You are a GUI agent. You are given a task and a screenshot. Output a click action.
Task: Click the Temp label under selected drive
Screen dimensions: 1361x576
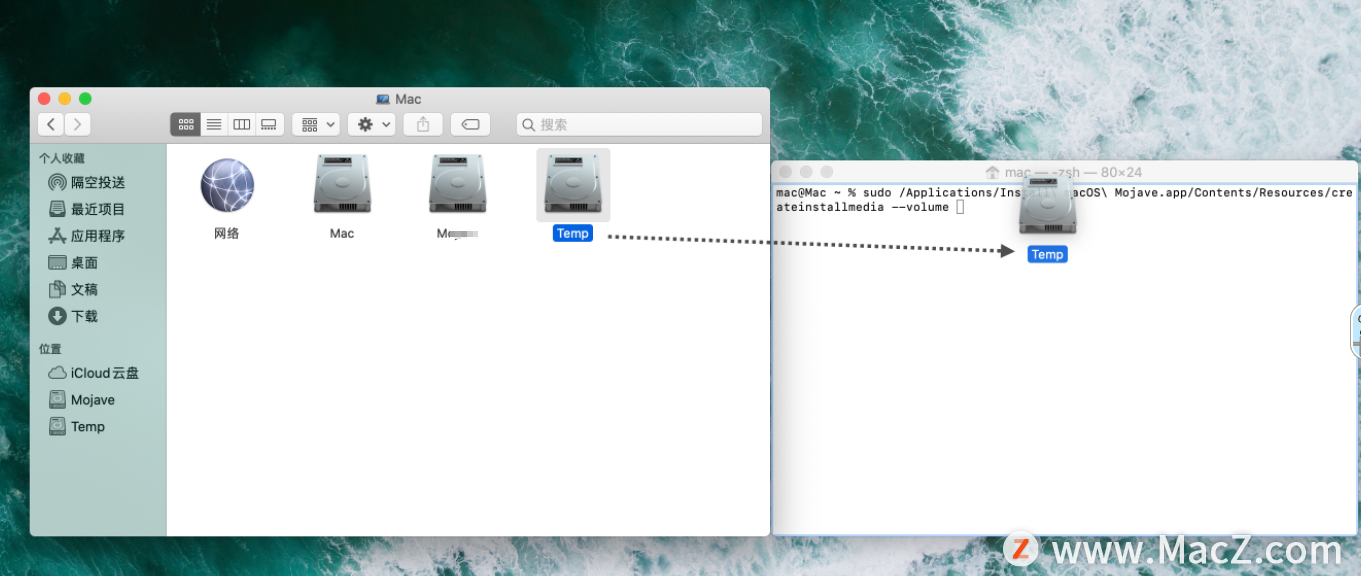click(572, 233)
